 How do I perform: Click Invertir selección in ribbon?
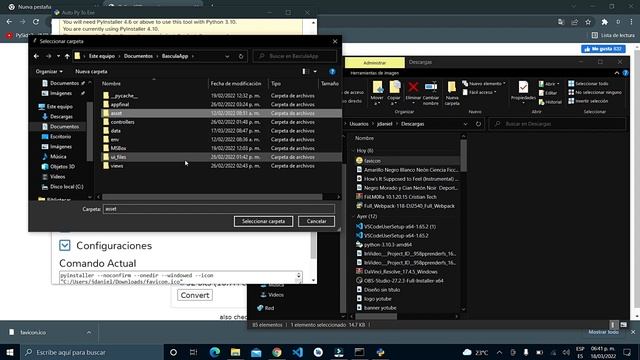[588, 101]
